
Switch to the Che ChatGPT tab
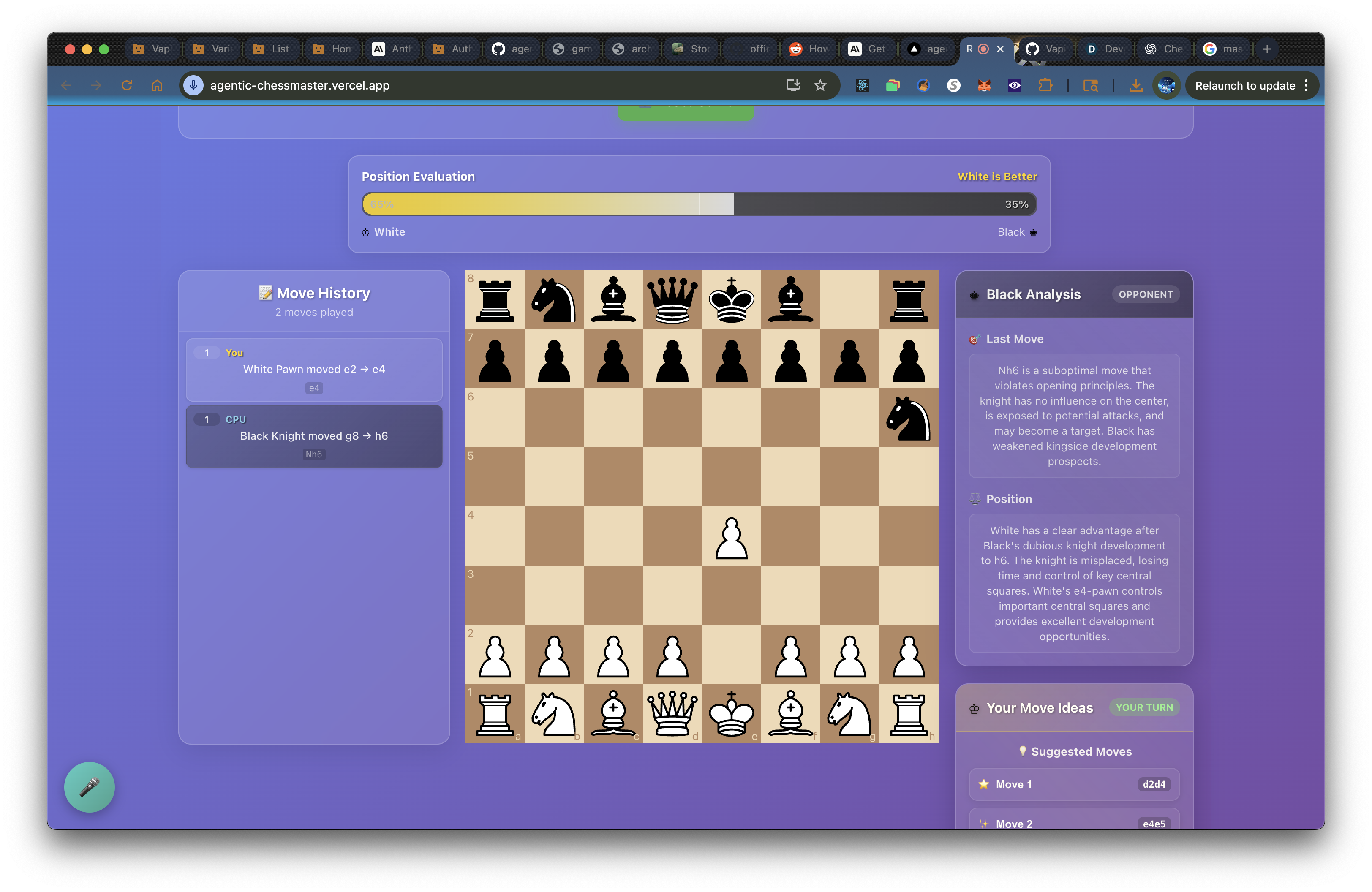coord(1164,49)
